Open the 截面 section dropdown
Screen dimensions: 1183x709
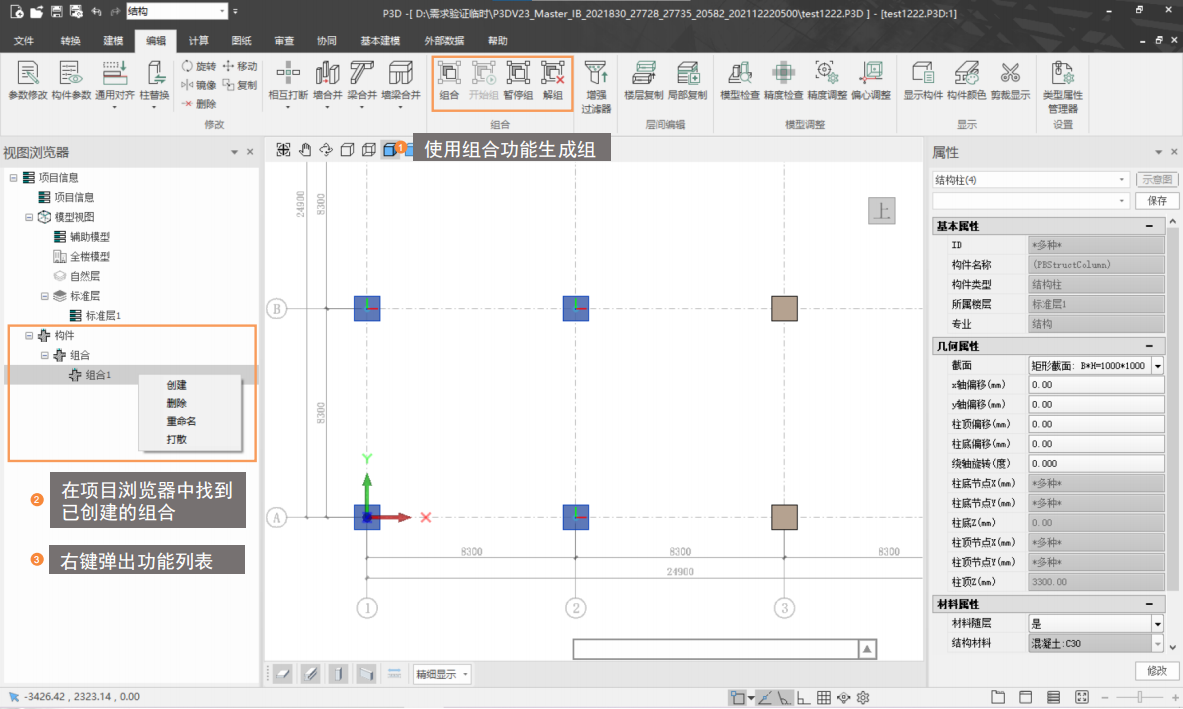1157,366
